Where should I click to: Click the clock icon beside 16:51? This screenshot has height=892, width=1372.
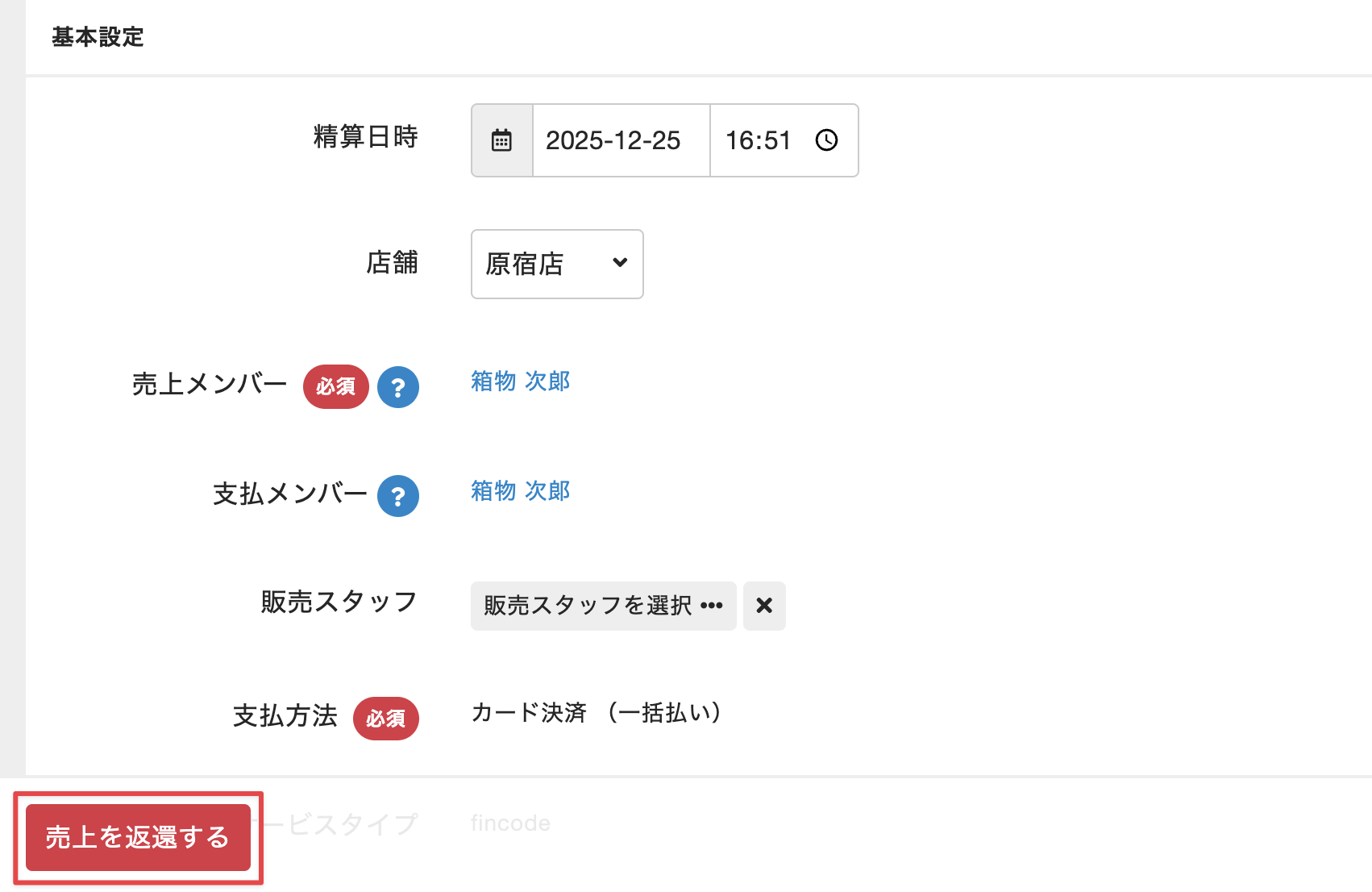point(826,140)
